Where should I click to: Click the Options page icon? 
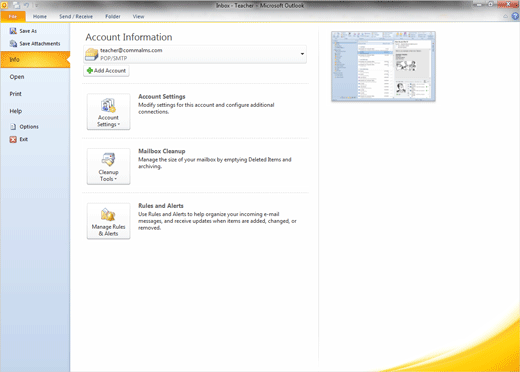click(x=13, y=127)
